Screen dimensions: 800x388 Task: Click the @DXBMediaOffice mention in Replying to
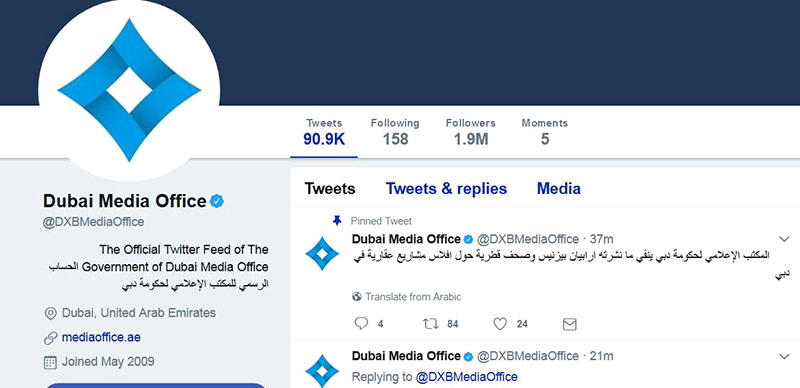tap(466, 377)
